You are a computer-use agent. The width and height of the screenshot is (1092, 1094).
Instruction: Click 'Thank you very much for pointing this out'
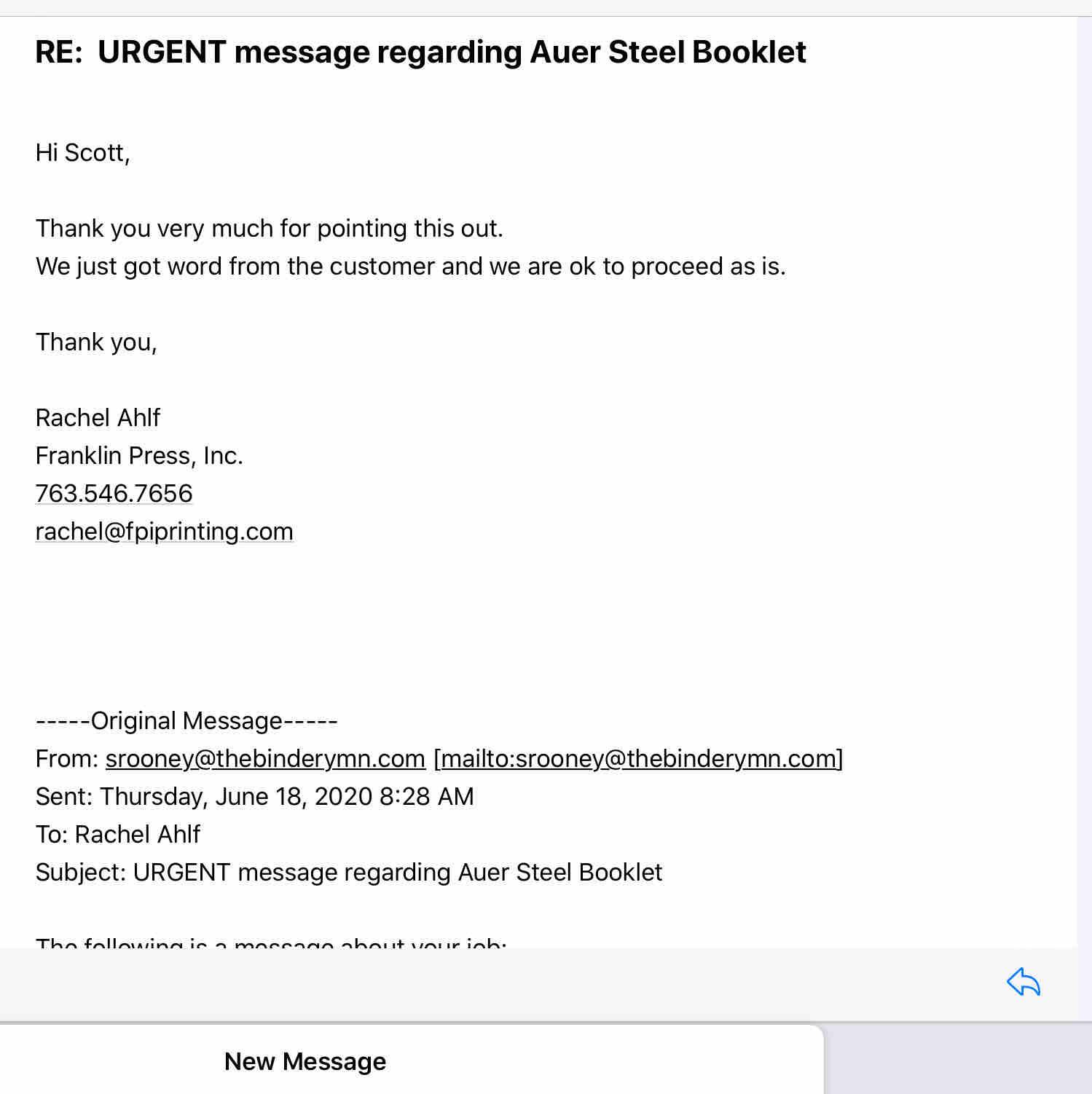(x=269, y=229)
